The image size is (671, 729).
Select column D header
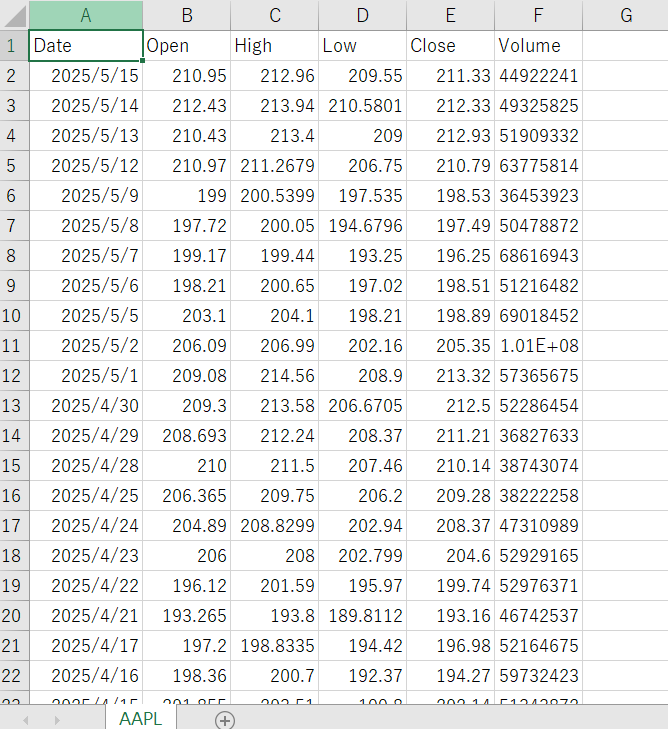pos(362,15)
